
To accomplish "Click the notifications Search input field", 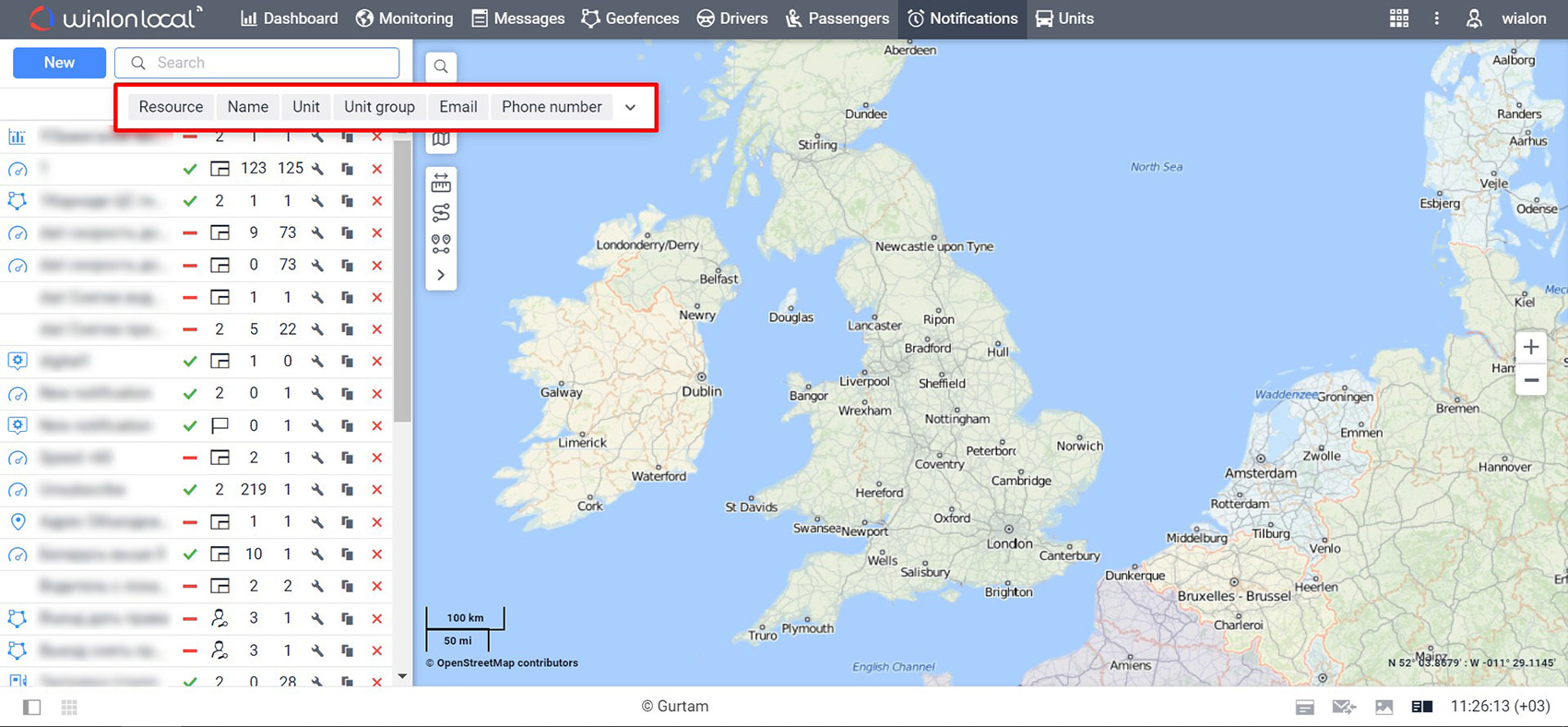I will tap(267, 63).
